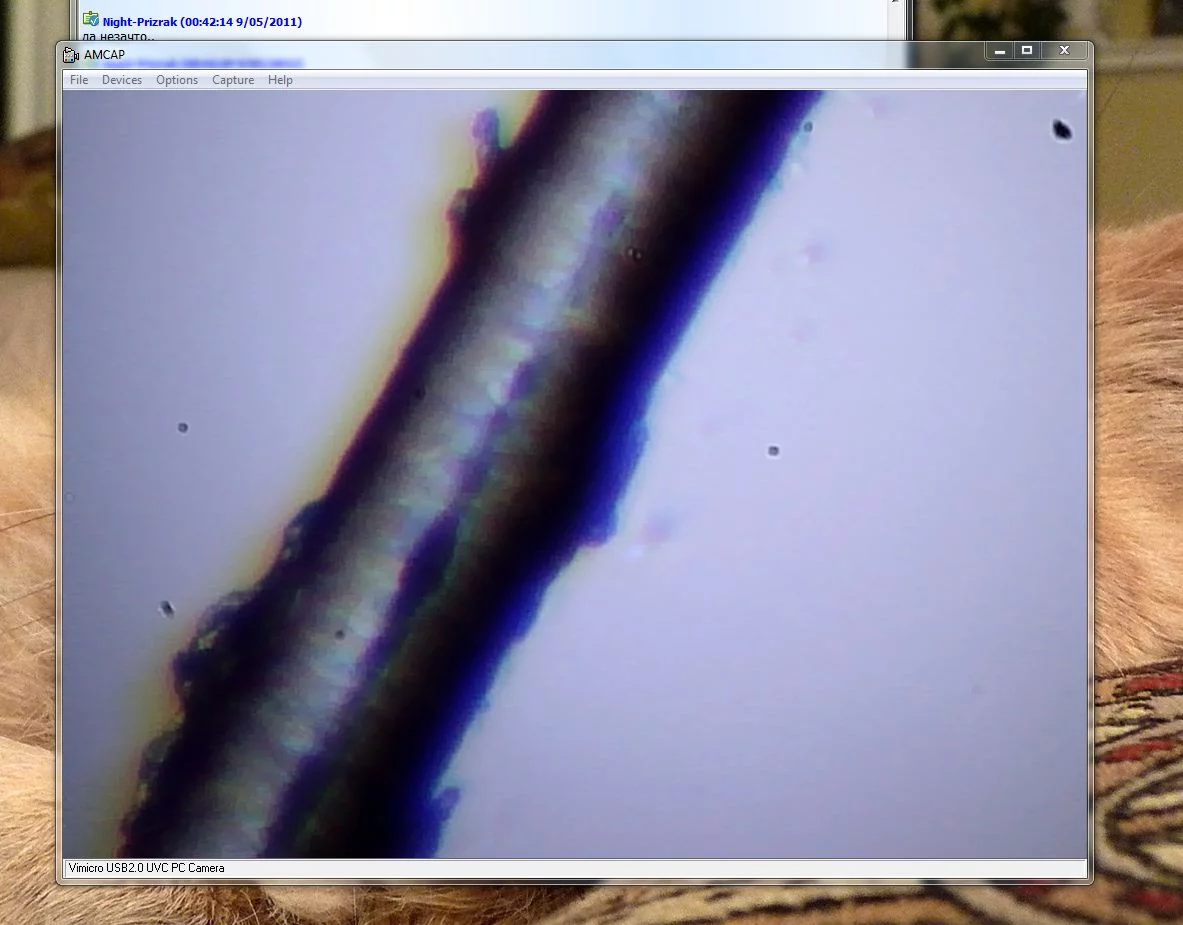Screen dimensions: 1183x925
Task: Open the Devices menu
Action: click(121, 80)
